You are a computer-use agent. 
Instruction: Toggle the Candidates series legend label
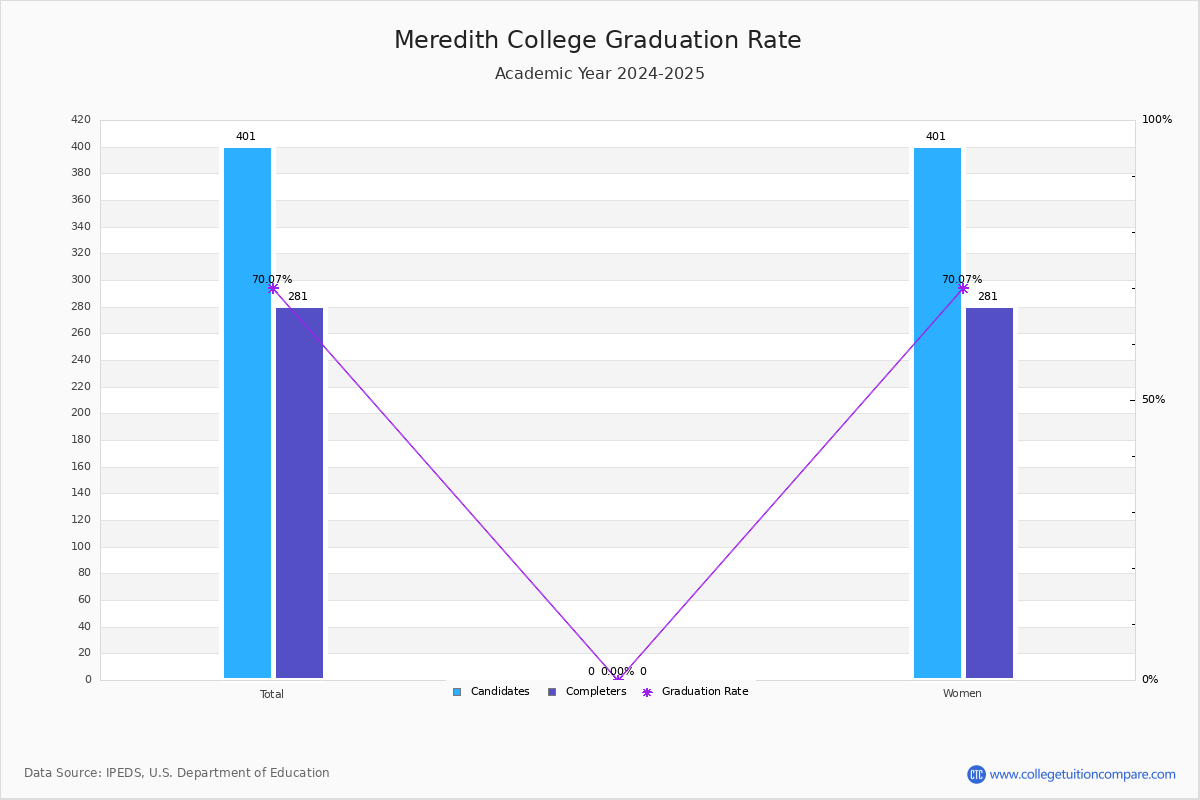click(x=500, y=692)
